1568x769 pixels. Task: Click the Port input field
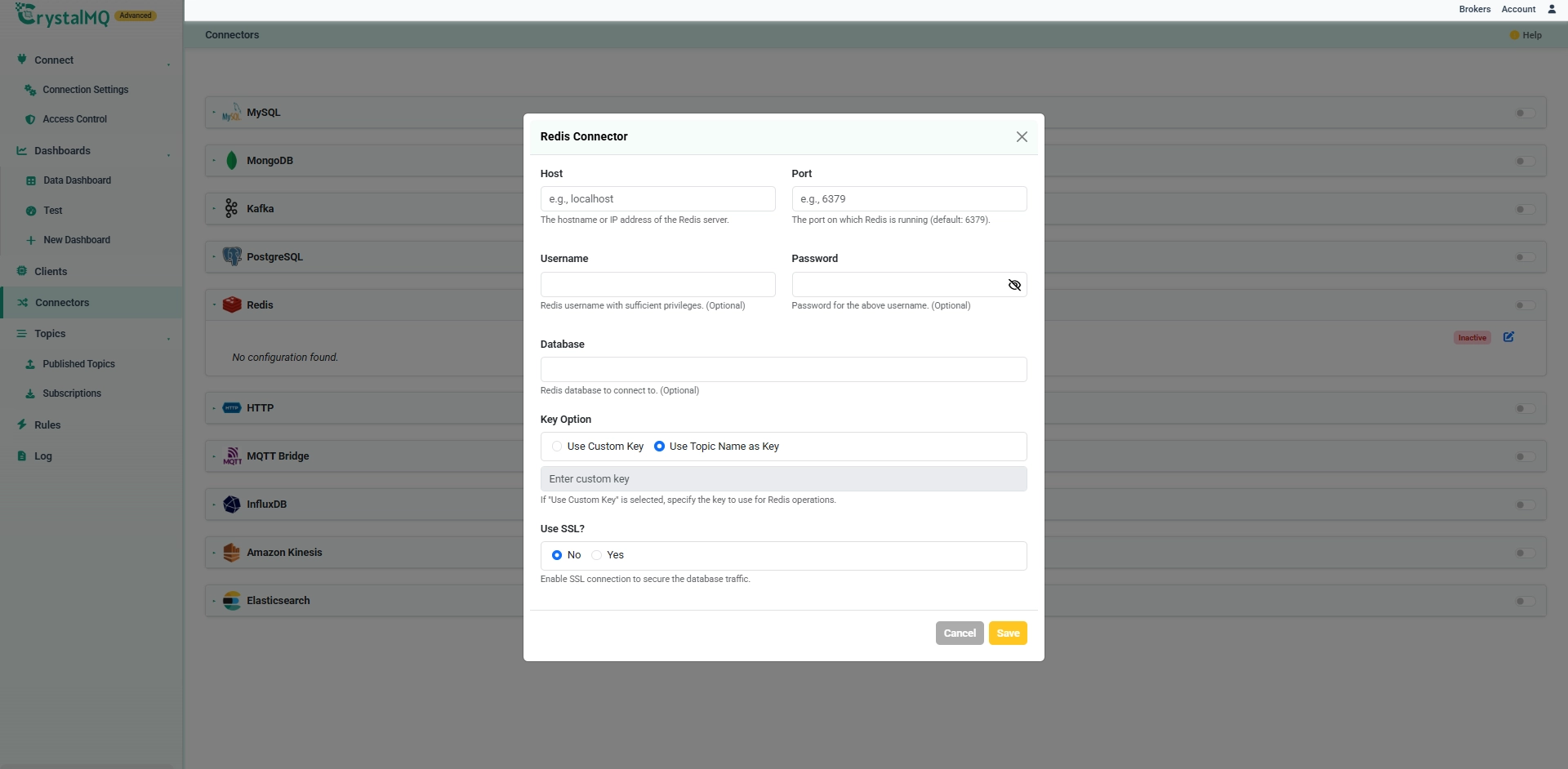click(909, 199)
